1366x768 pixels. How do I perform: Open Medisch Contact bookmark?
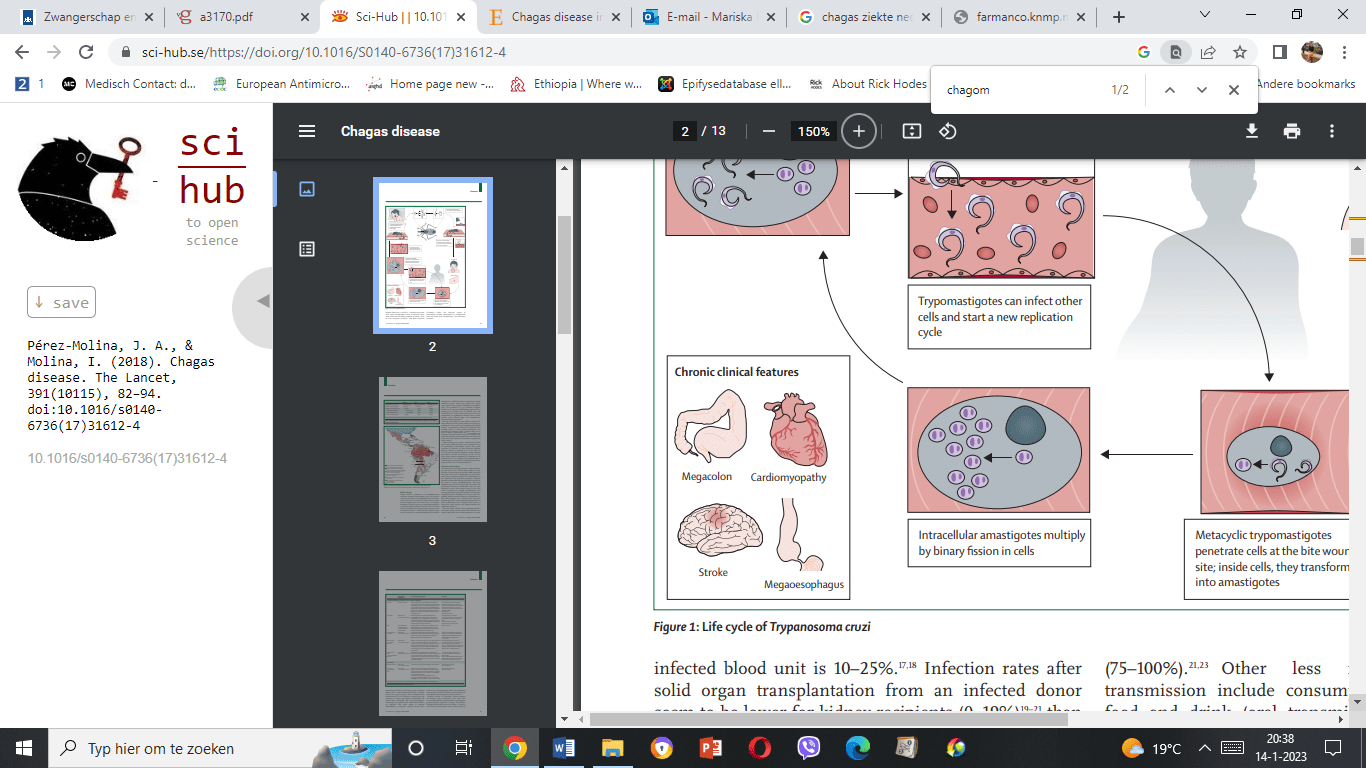(x=128, y=84)
